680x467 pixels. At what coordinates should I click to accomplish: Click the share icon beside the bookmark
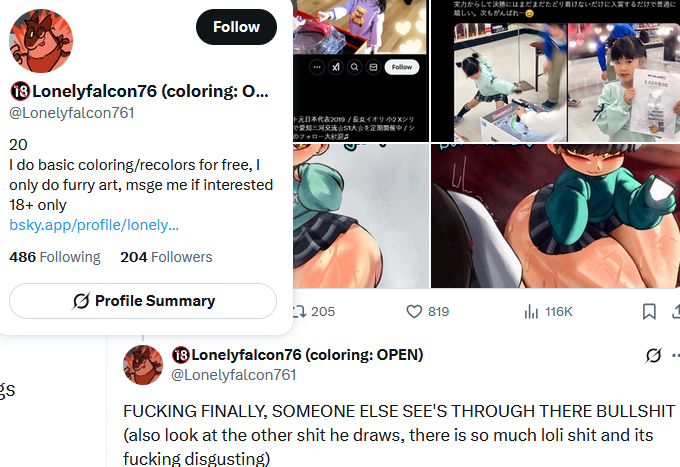tap(676, 311)
